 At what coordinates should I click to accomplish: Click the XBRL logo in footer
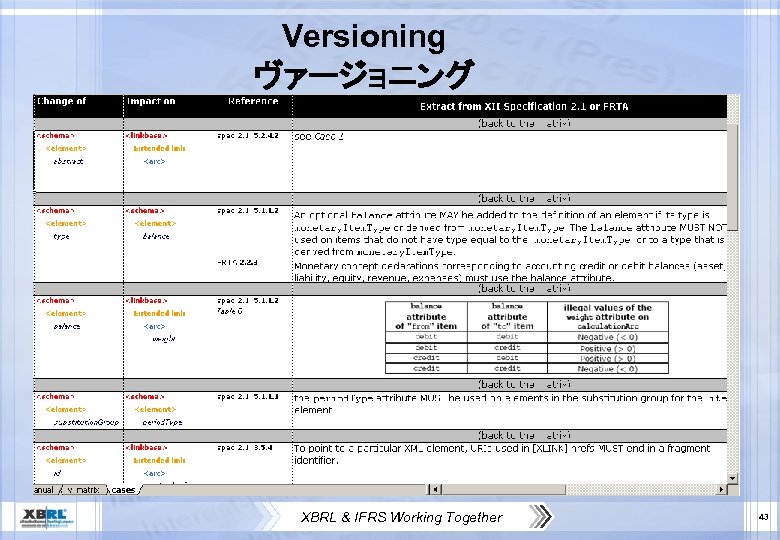coord(46,517)
